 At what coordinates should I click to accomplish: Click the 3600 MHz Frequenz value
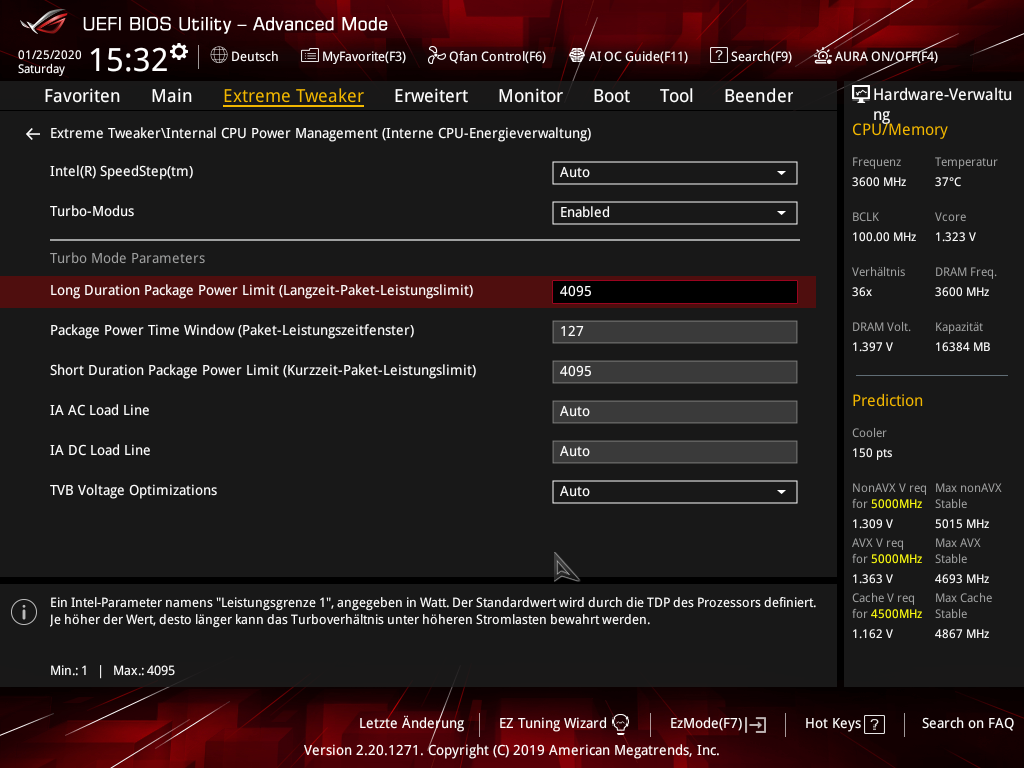[878, 182]
